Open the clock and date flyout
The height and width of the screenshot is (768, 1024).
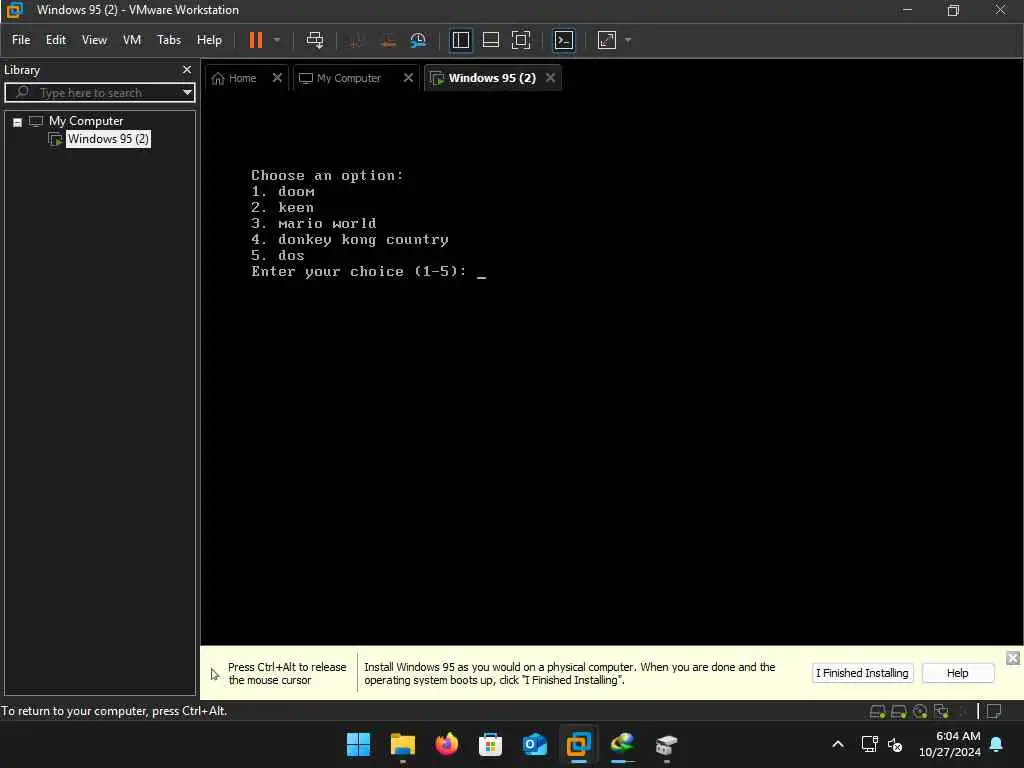pos(950,744)
